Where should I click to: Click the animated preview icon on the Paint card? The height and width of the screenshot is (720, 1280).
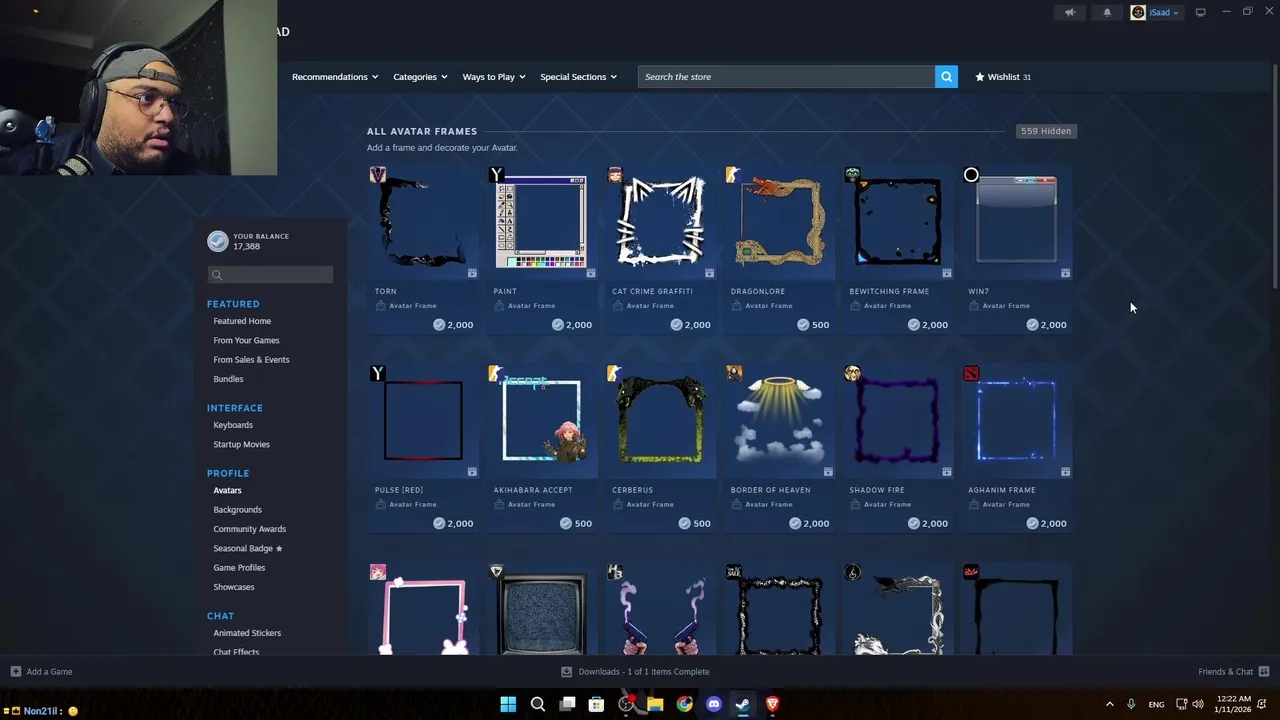pos(591,273)
